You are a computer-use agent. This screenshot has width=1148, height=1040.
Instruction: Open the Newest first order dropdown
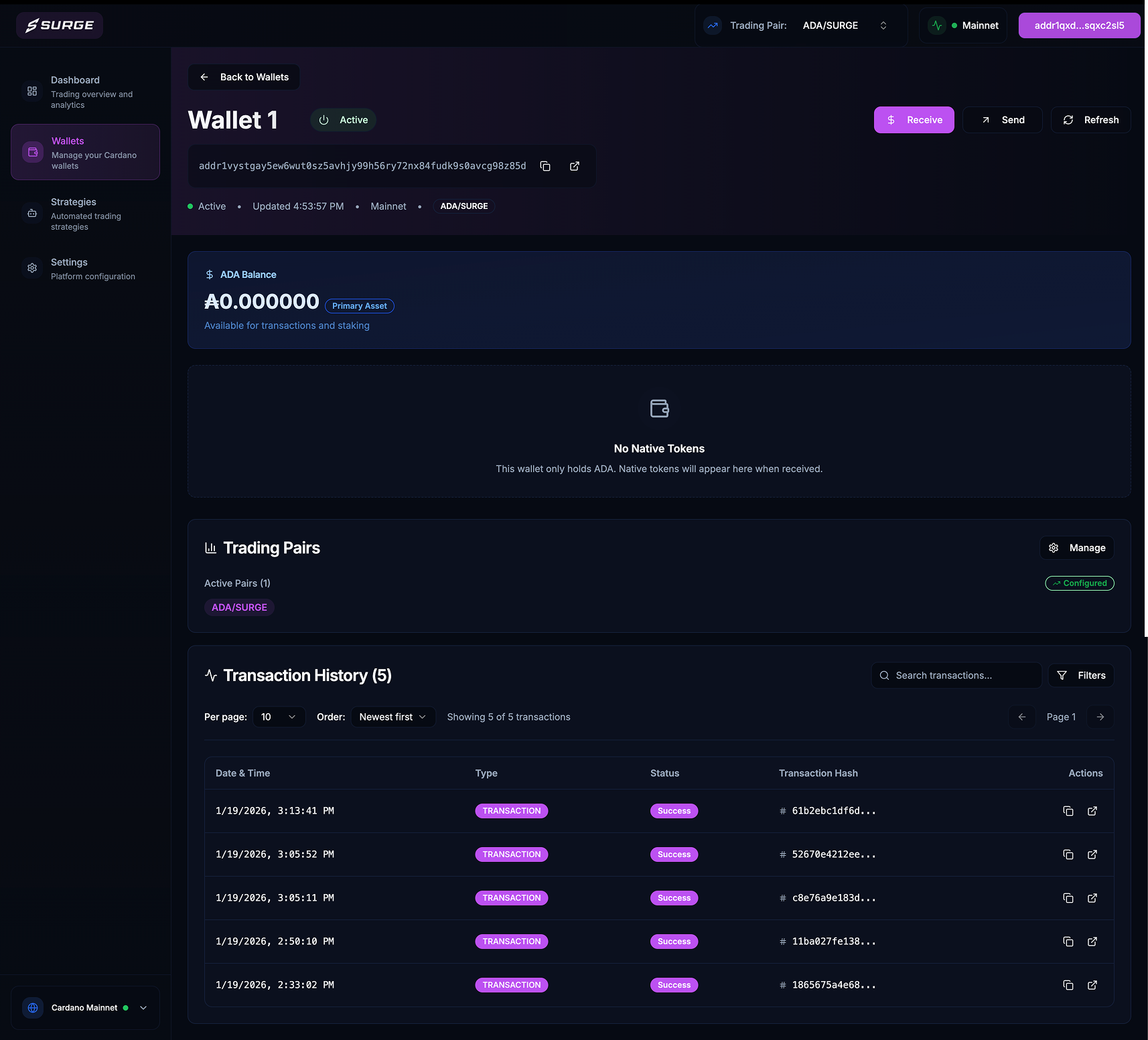[x=393, y=717]
